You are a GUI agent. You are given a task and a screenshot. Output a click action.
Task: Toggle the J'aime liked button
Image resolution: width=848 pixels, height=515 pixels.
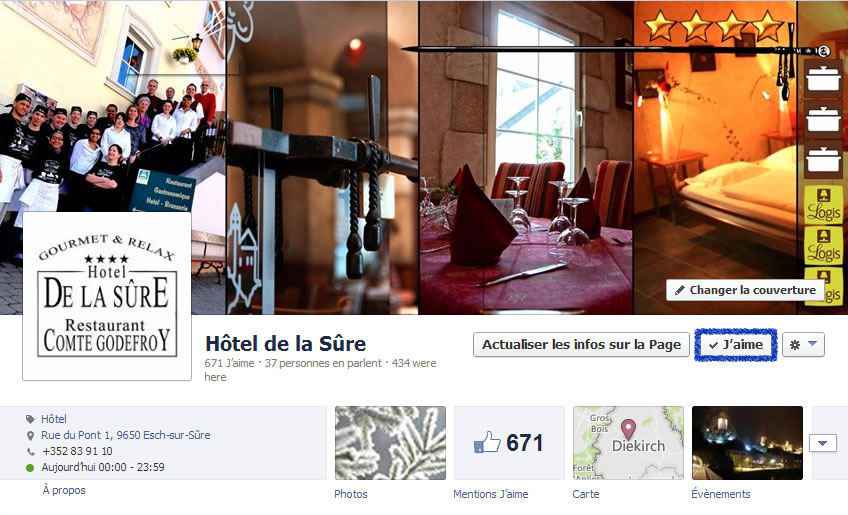click(736, 345)
